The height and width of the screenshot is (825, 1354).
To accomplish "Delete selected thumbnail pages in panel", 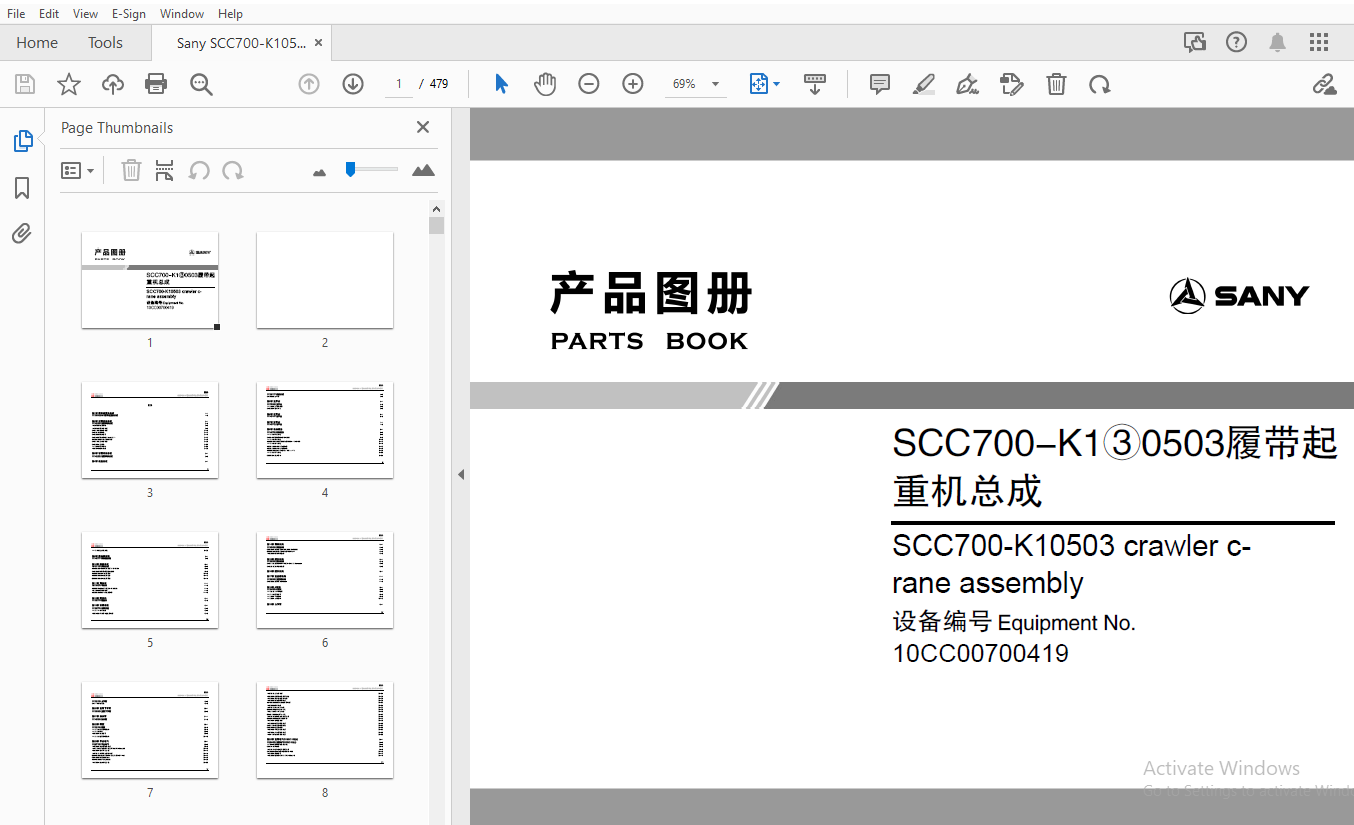I will 131,170.
